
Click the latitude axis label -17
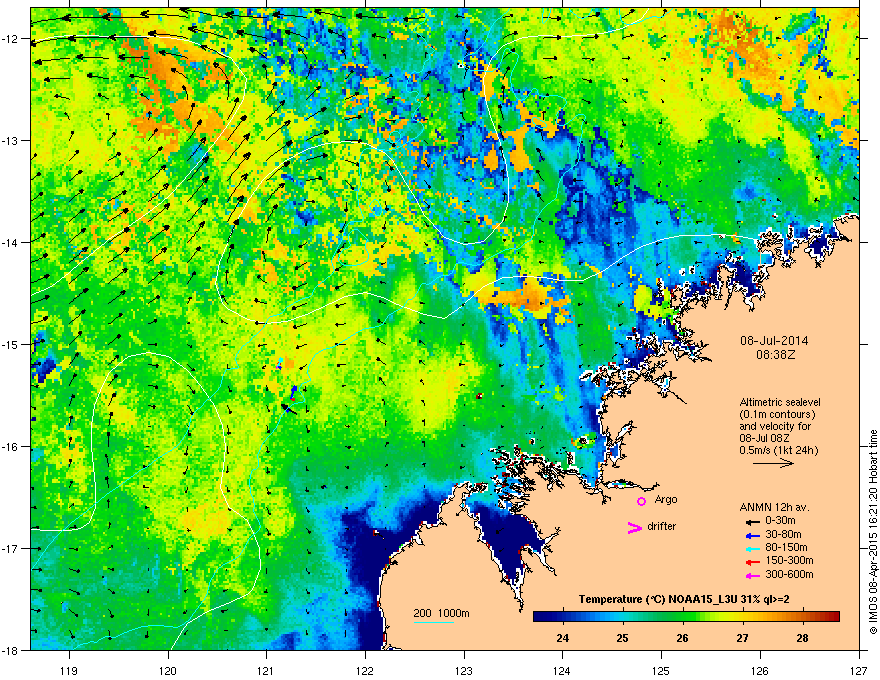point(11,548)
